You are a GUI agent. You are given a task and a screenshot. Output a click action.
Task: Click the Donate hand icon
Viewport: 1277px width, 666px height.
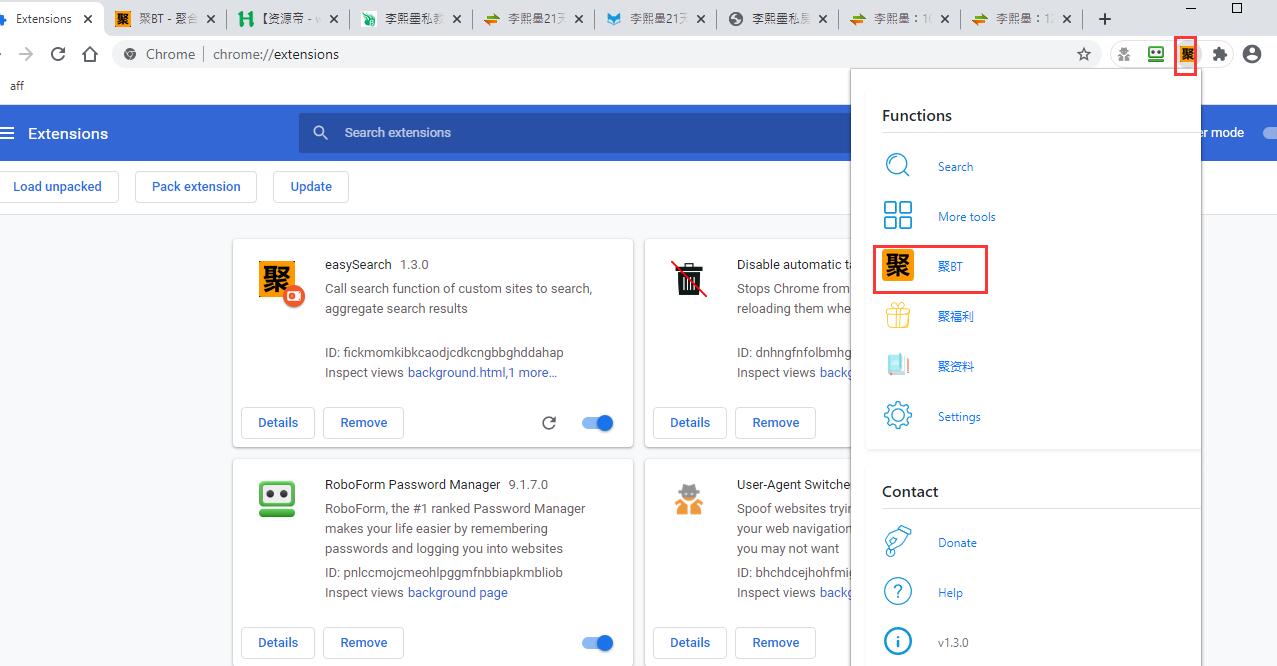[x=897, y=542]
